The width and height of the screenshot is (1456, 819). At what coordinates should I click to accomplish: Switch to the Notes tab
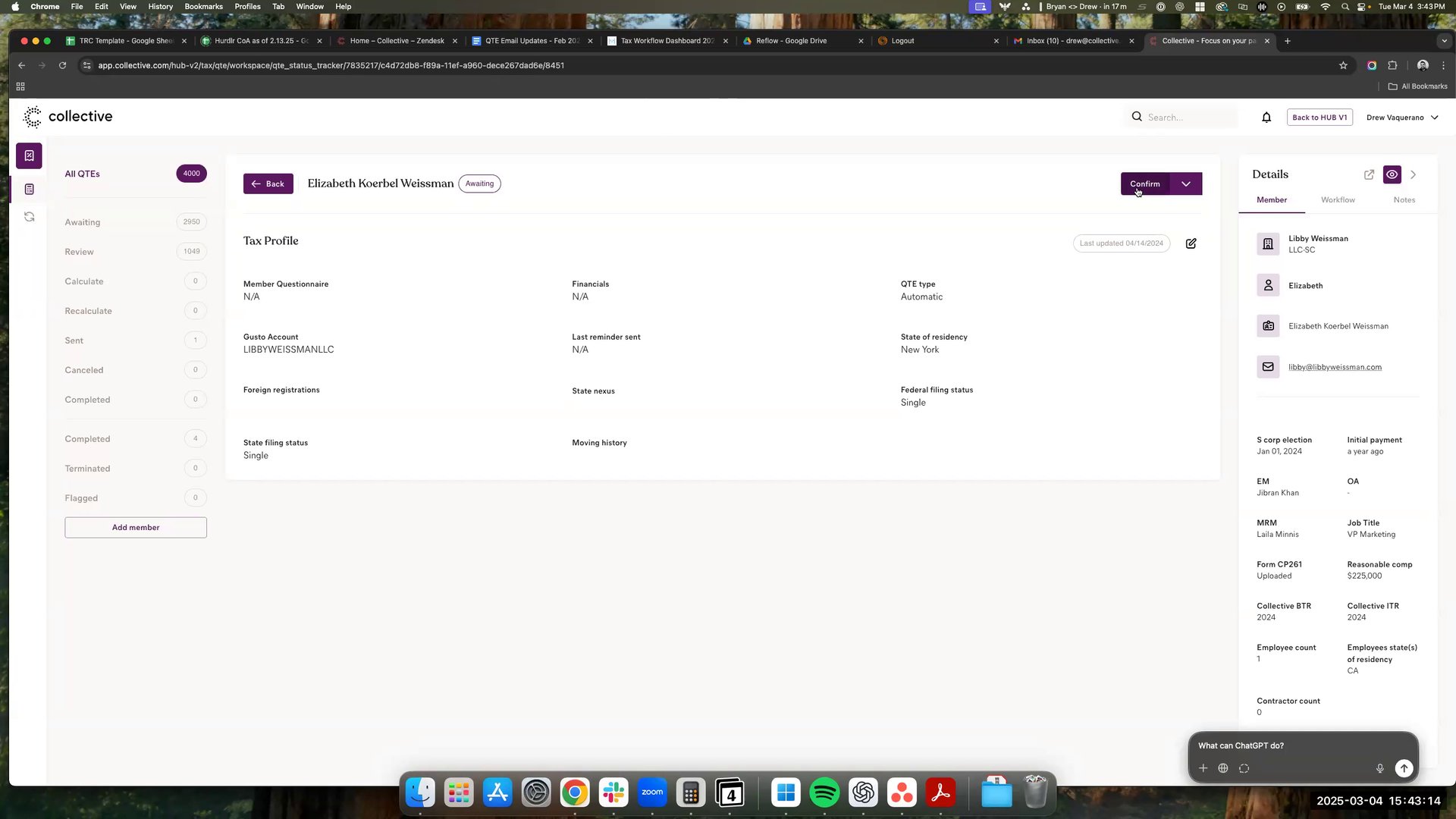click(1404, 200)
